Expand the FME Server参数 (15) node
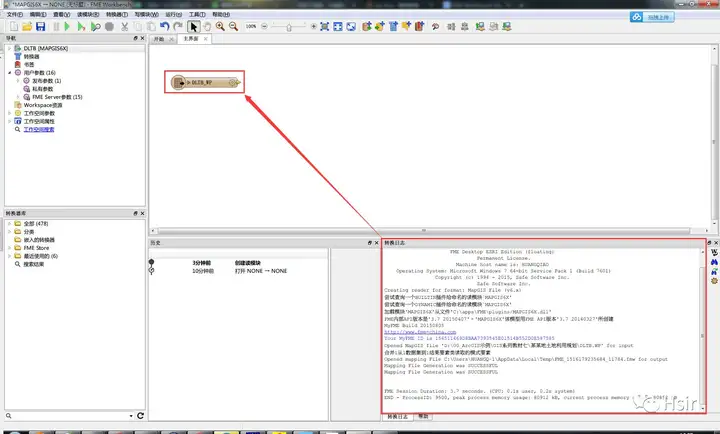Viewport: 720px width, 434px height. (x=18, y=97)
